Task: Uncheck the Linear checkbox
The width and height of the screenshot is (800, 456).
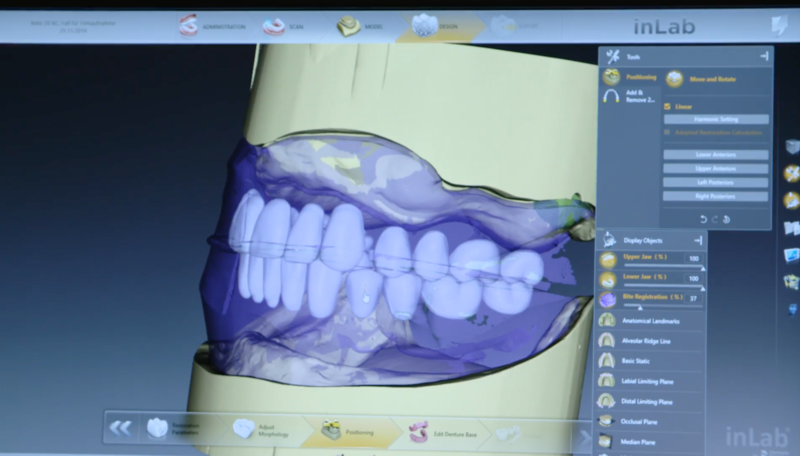Action: click(x=668, y=105)
